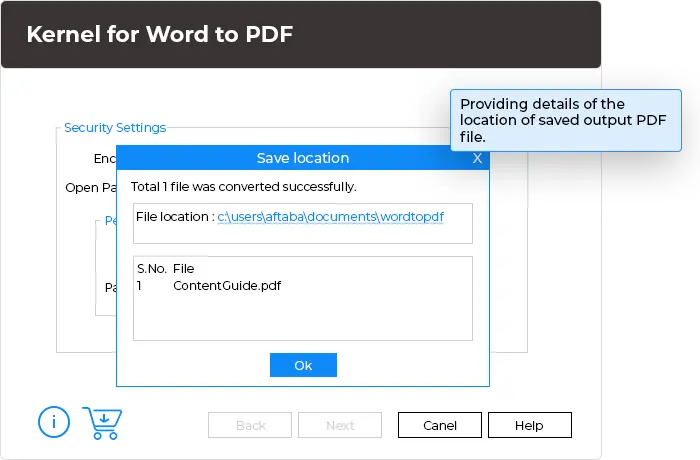Click the saved output PDF tooltip box
The width and height of the screenshot is (700, 460).
tap(566, 121)
